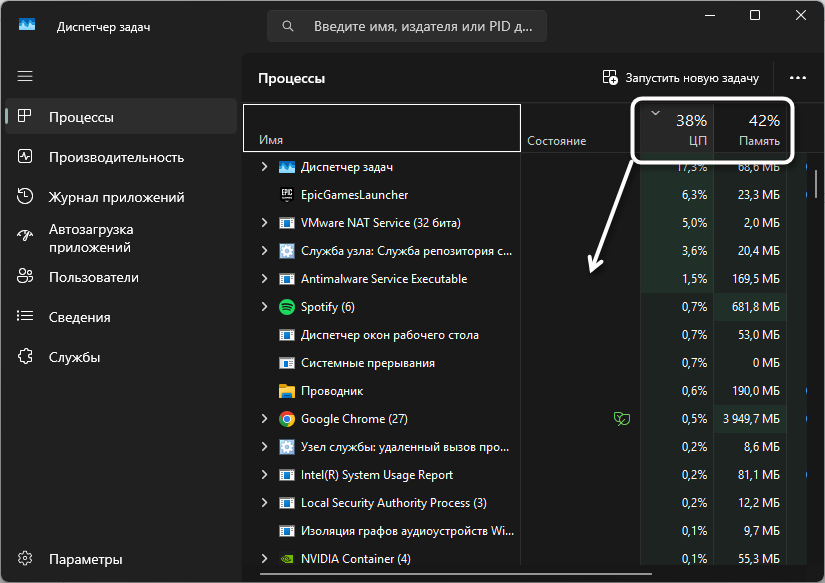Expand the Google Chrome (27) process group

point(264,419)
